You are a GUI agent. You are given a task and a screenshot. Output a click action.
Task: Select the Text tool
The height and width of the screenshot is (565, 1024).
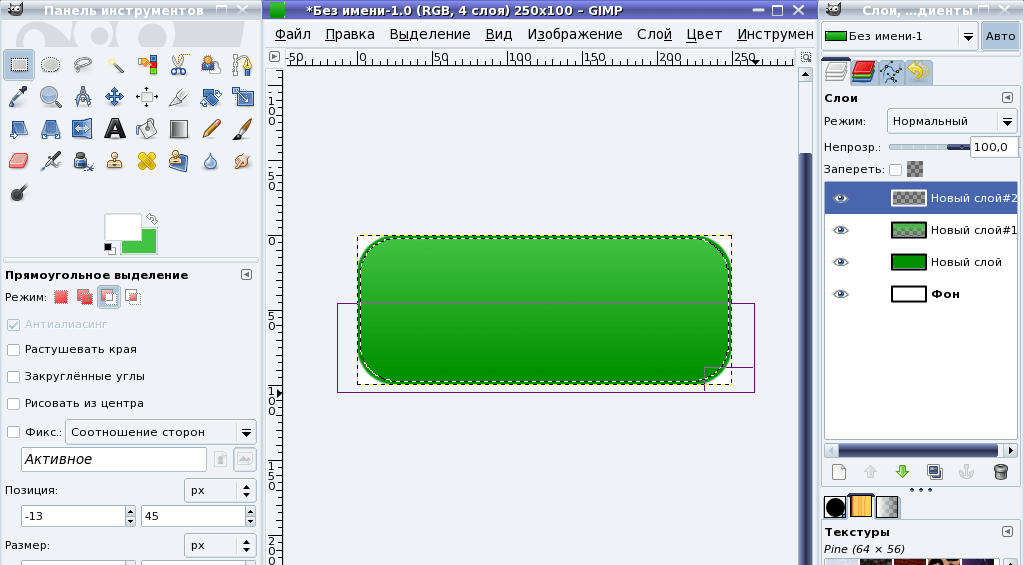point(115,129)
